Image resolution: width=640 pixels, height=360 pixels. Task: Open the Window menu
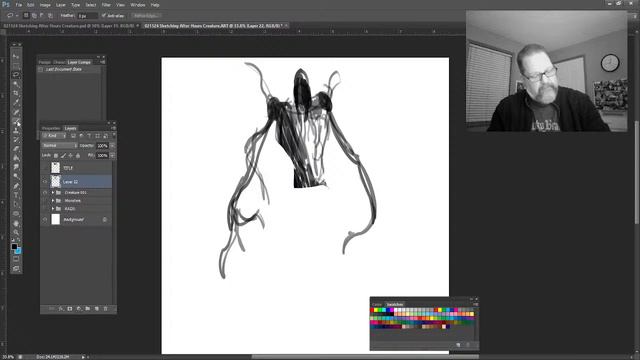point(138,5)
